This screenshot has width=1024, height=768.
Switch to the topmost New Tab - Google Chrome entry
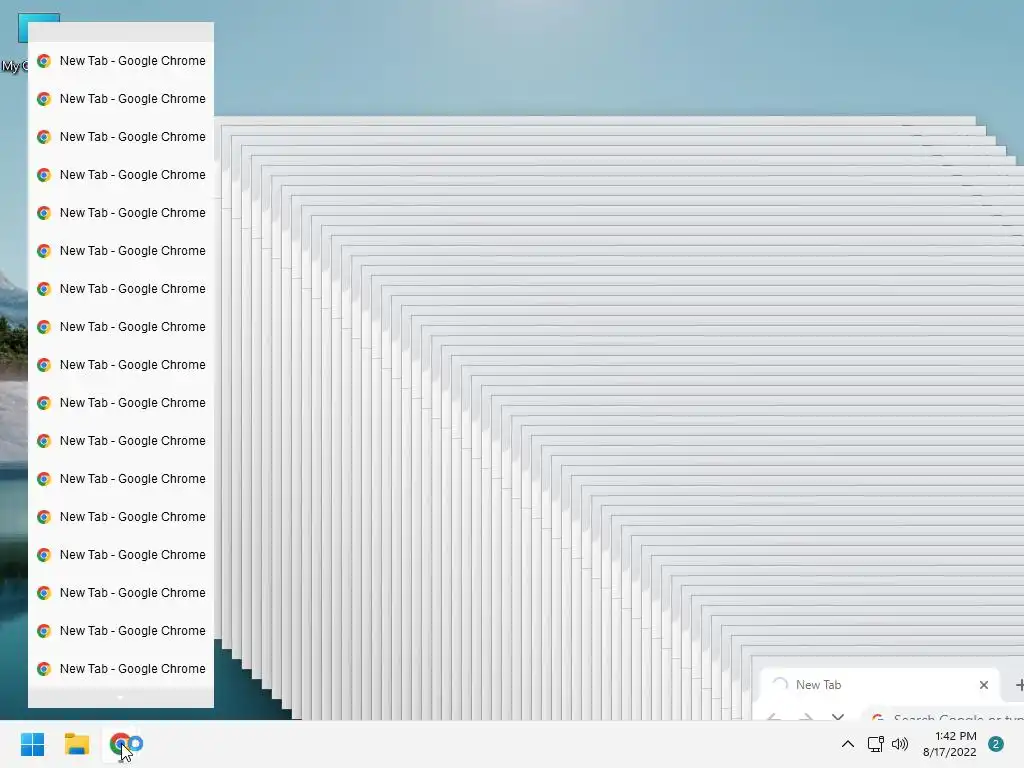(x=121, y=61)
